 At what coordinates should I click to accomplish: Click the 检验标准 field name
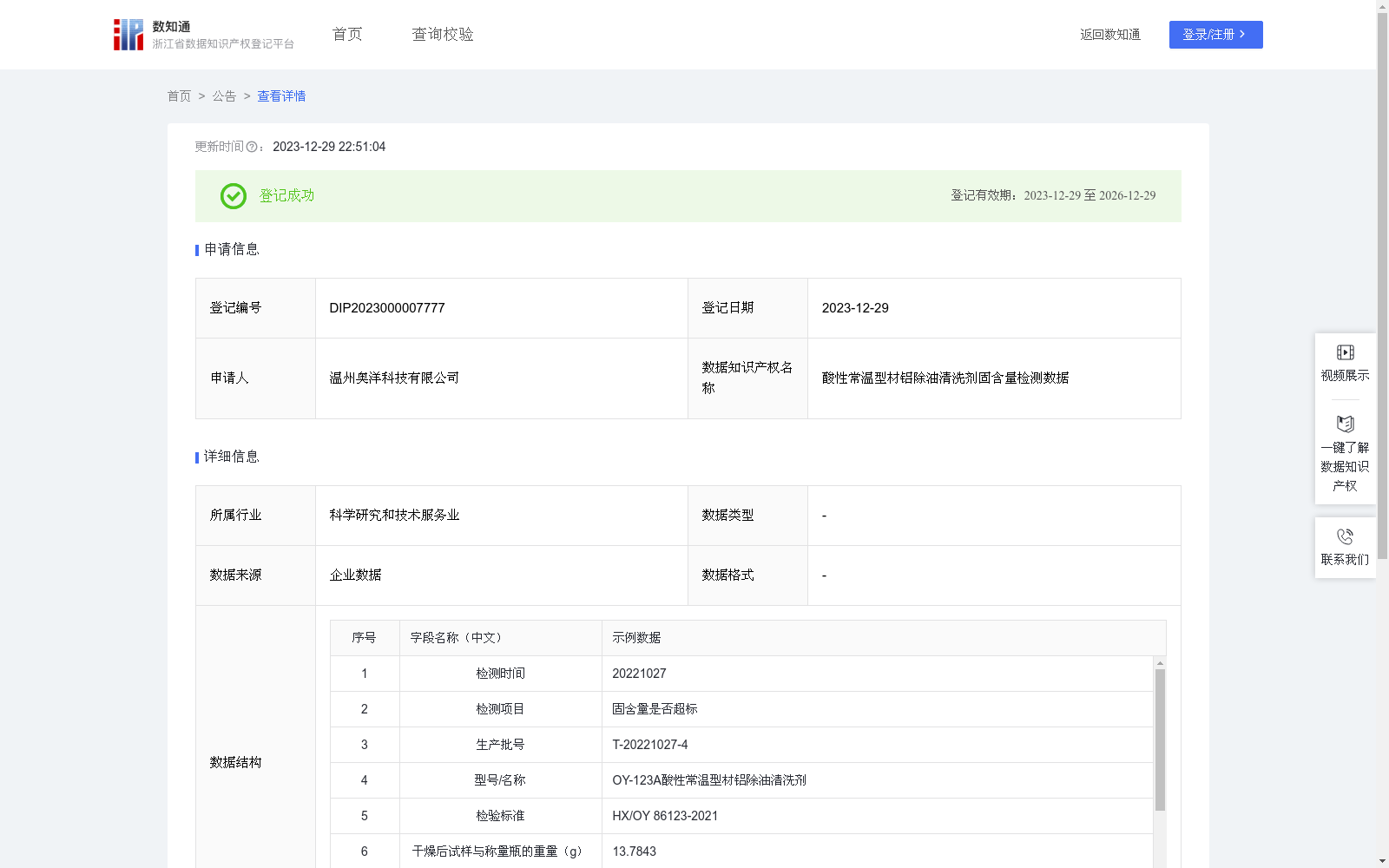[500, 816]
